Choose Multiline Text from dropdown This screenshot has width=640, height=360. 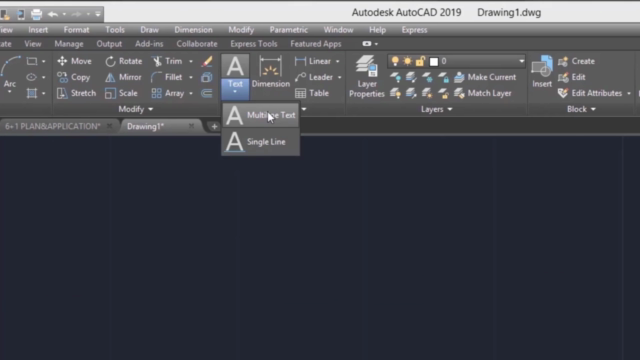pos(260,115)
